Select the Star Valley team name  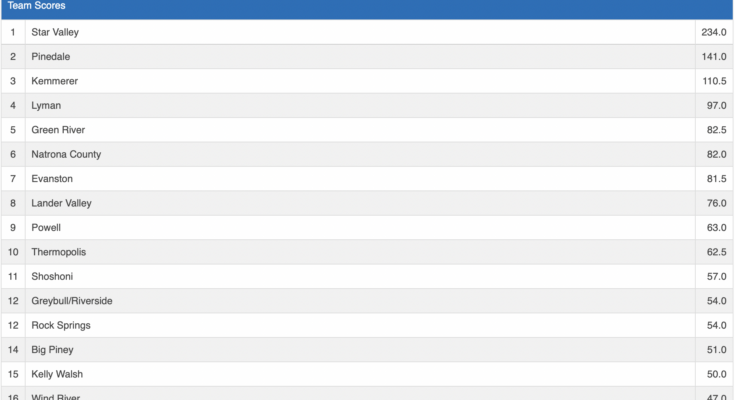point(55,32)
